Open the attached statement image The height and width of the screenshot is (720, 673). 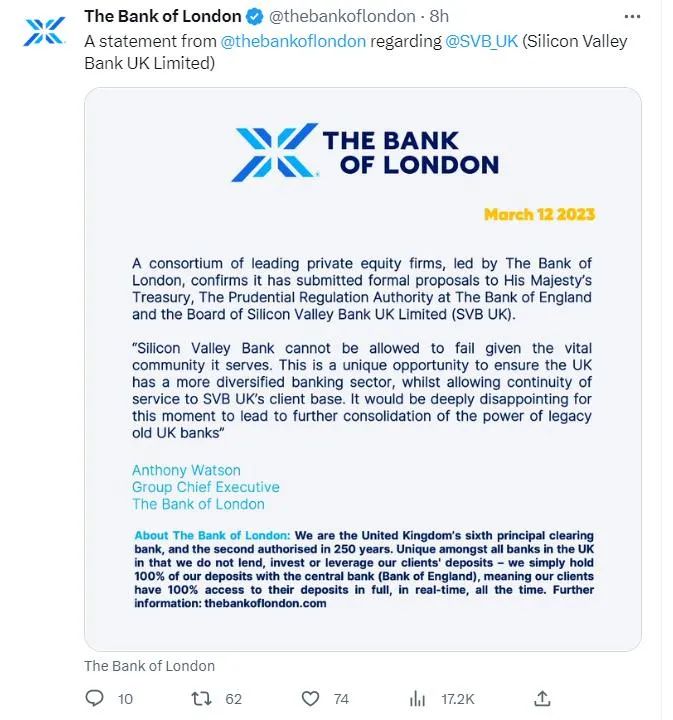(363, 369)
